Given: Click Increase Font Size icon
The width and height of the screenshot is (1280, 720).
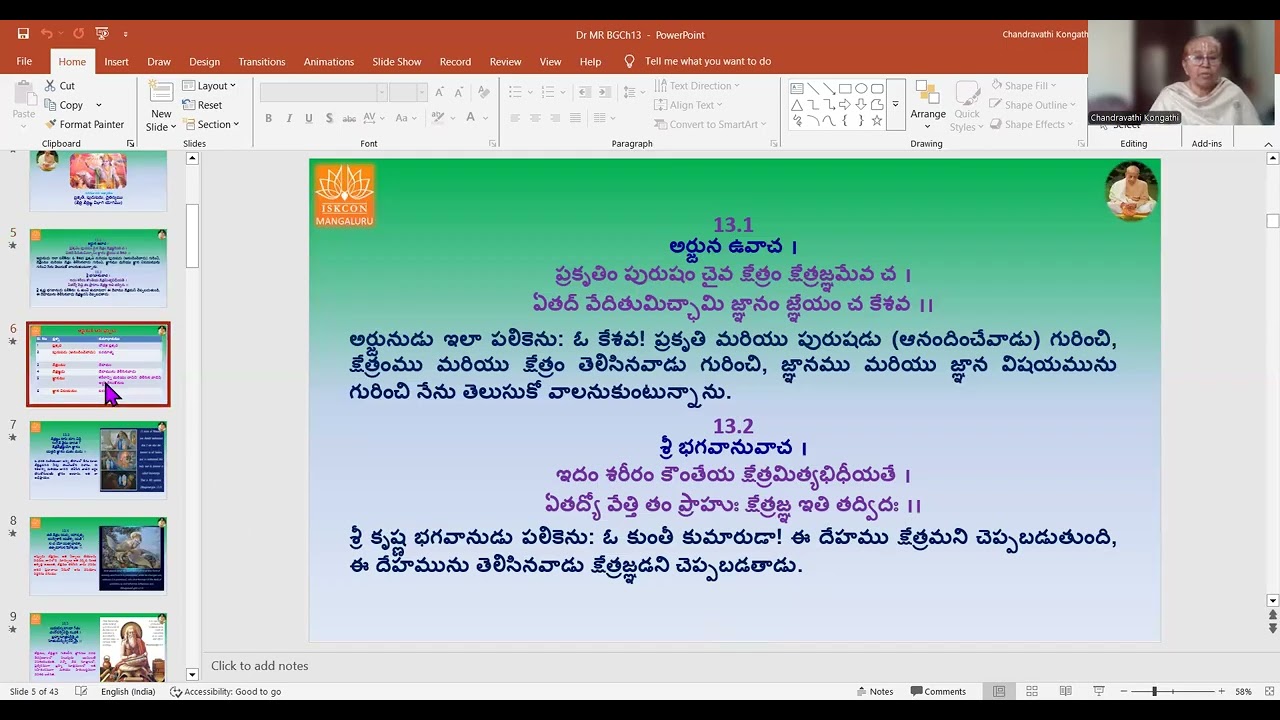Looking at the screenshot, I should (x=439, y=92).
